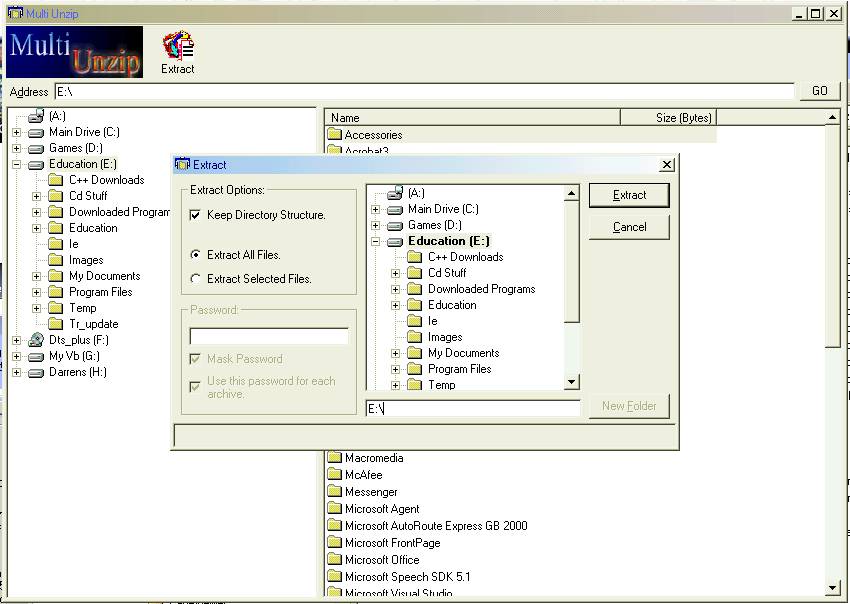Select the Microsoft Office folder icon
Screen dimensions: 850x604
[x=334, y=560]
